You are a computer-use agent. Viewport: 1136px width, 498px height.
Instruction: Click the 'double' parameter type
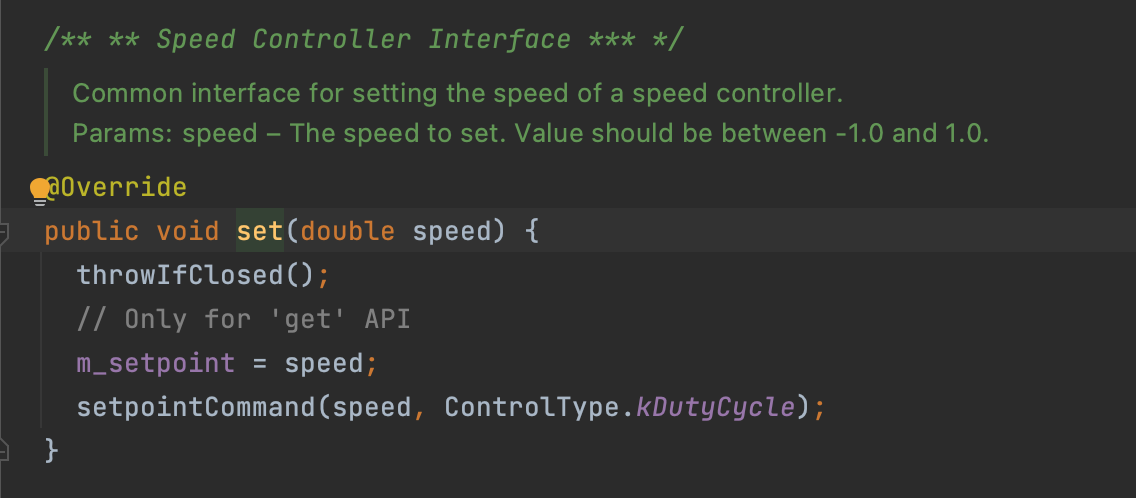click(x=348, y=232)
